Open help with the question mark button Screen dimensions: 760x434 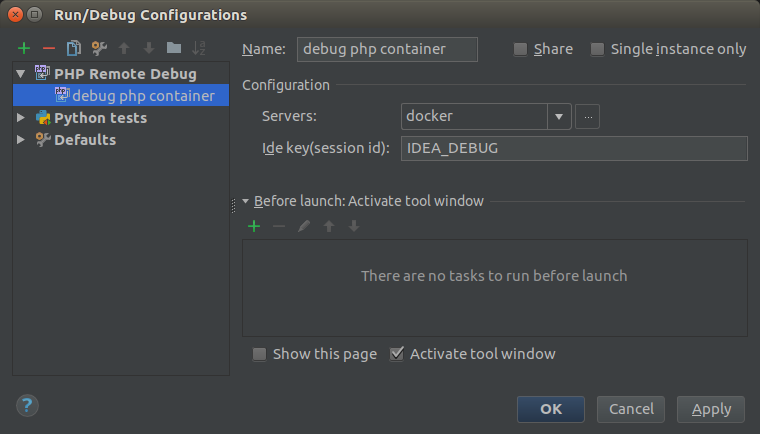[x=27, y=405]
